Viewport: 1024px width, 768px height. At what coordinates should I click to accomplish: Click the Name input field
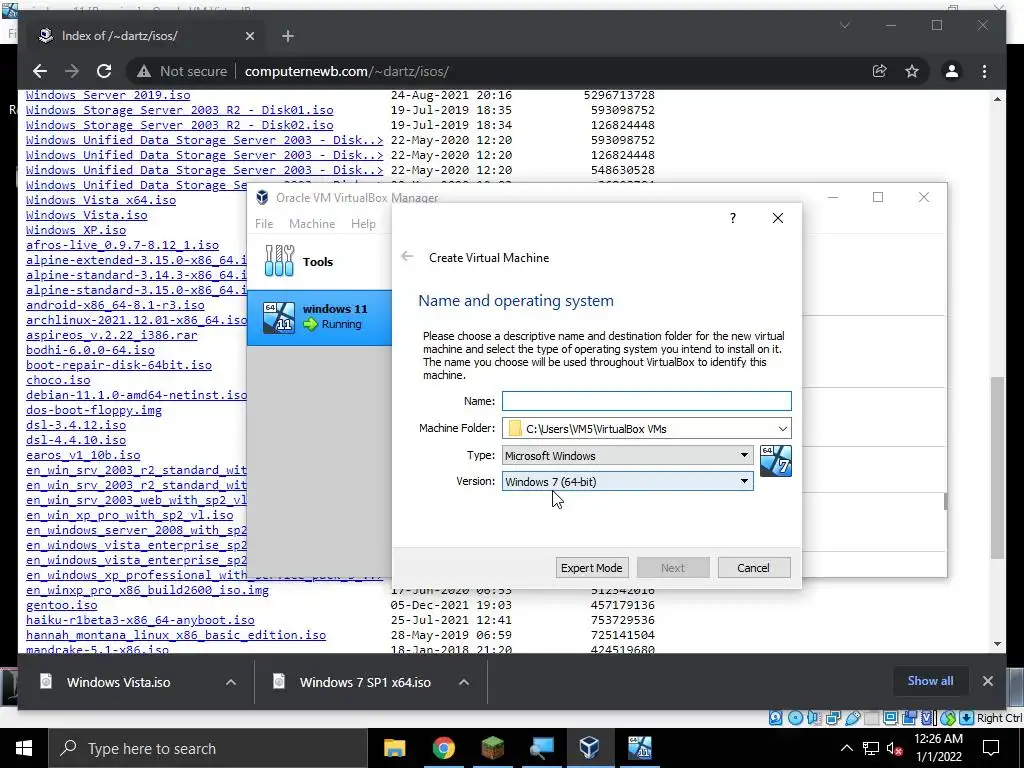[x=647, y=401]
